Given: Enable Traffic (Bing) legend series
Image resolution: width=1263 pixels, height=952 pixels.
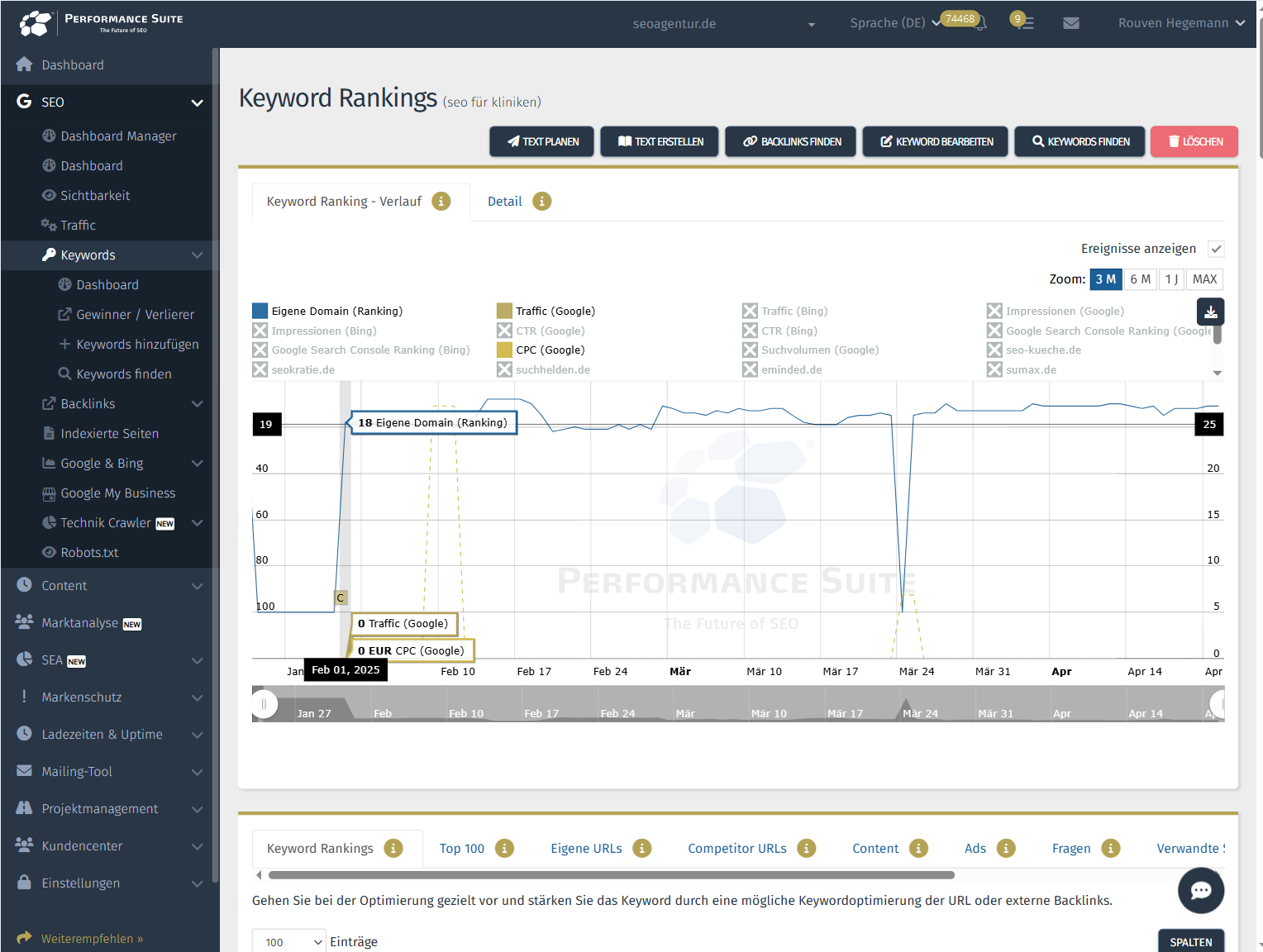Looking at the screenshot, I should coord(785,312).
